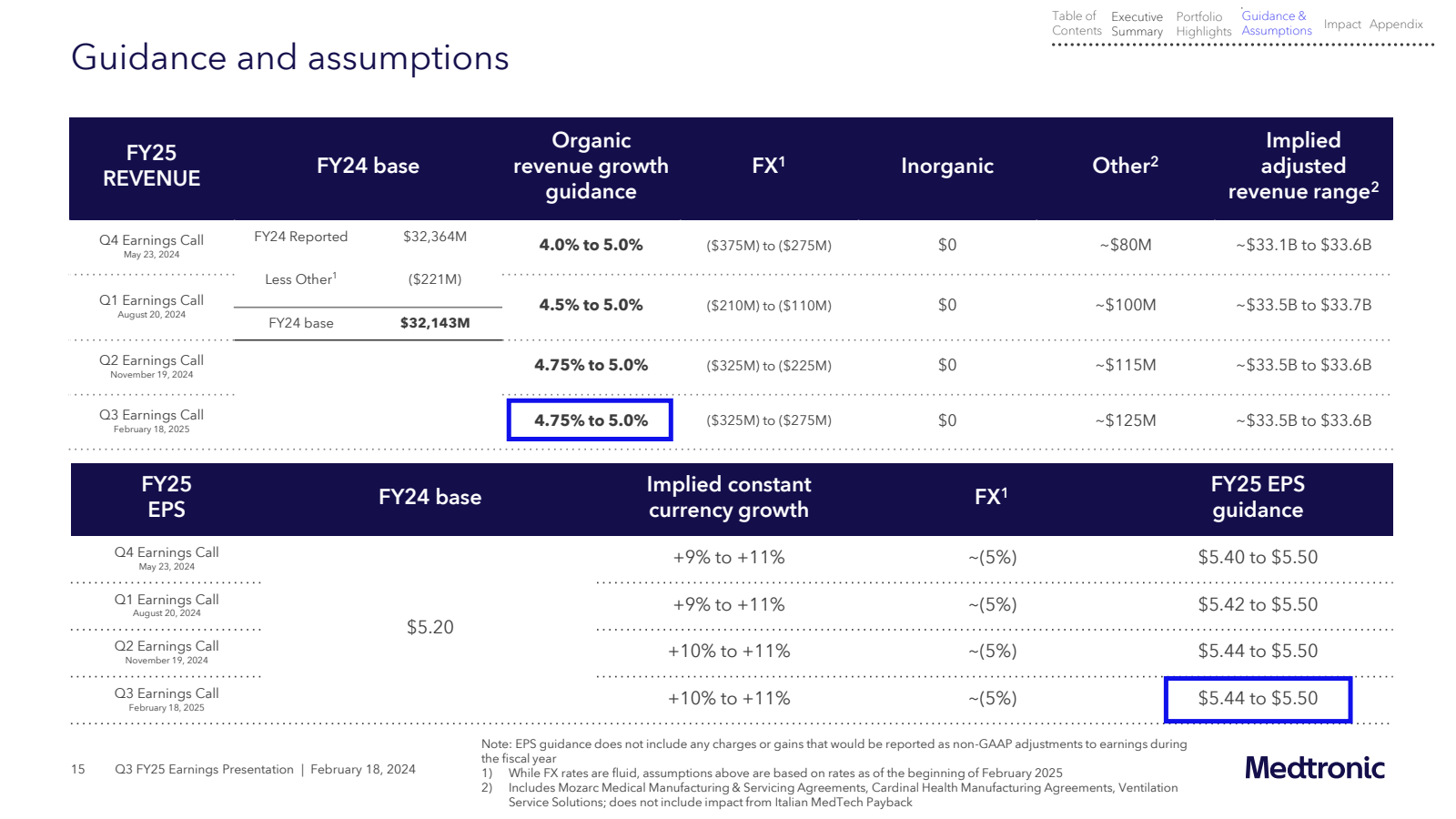Click revenue range ~$33.5B to $33.7B
Screen dimensions: 1456x819
[1303, 305]
